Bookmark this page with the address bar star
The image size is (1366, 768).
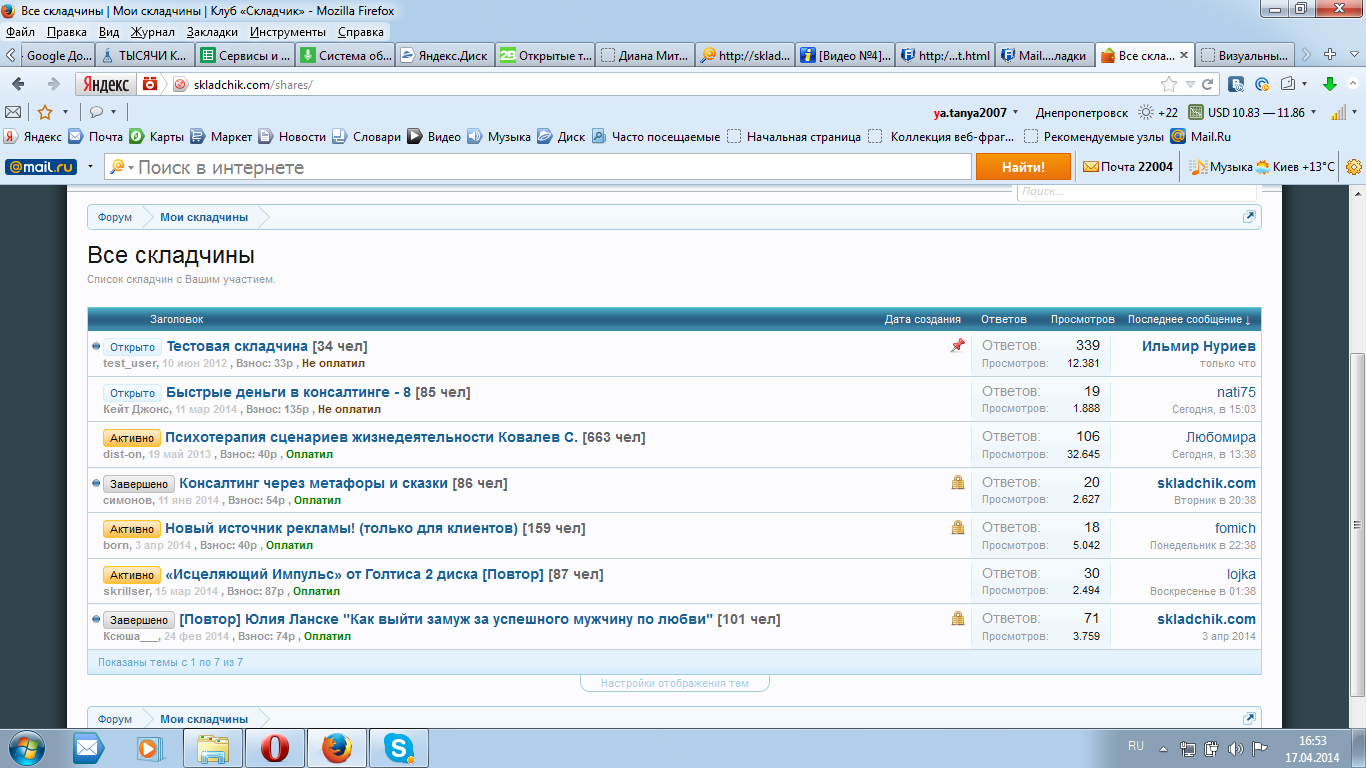tap(1168, 85)
